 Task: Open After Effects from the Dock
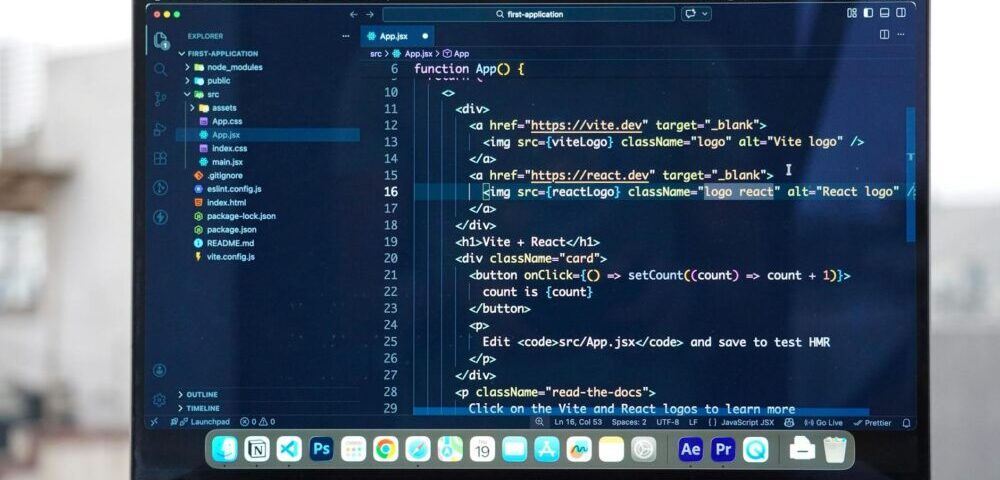(691, 449)
